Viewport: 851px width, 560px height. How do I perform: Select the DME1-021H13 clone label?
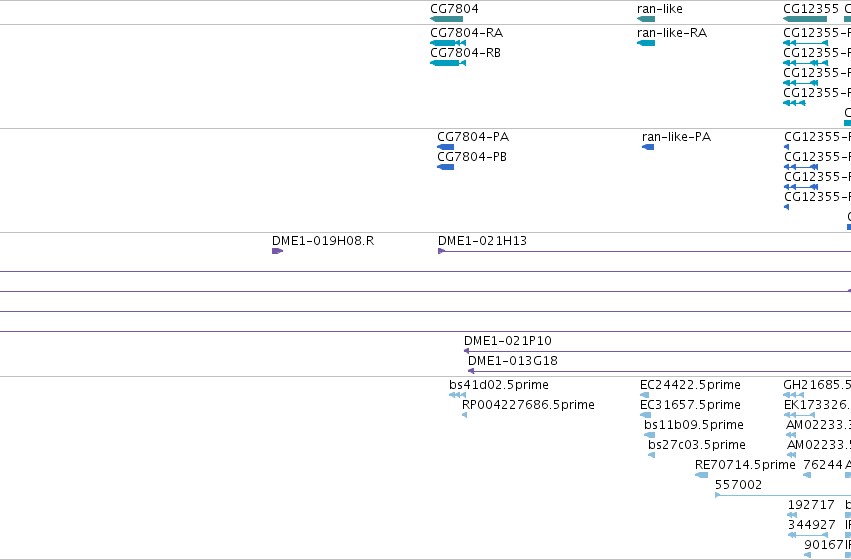pos(482,240)
